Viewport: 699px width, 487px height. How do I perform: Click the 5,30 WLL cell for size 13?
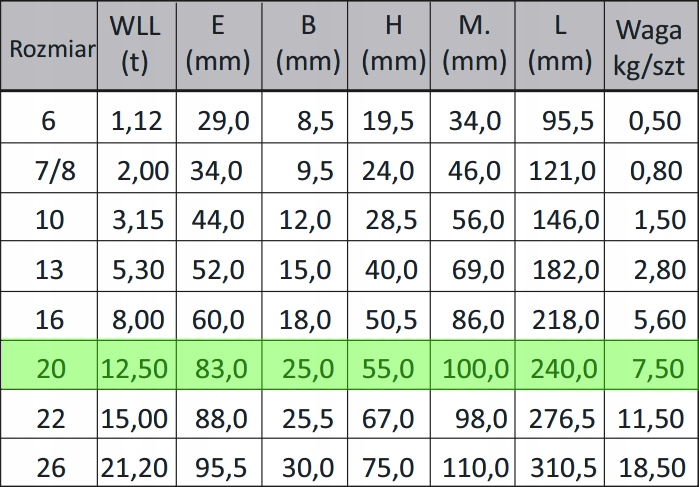click(135, 269)
